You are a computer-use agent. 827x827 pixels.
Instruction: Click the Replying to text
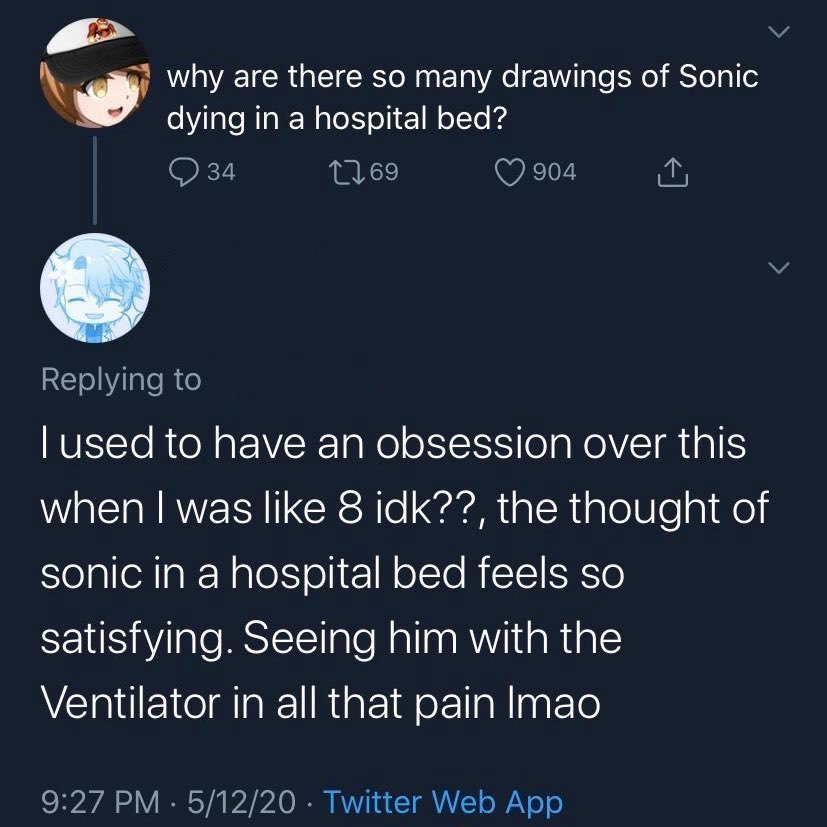(x=121, y=378)
